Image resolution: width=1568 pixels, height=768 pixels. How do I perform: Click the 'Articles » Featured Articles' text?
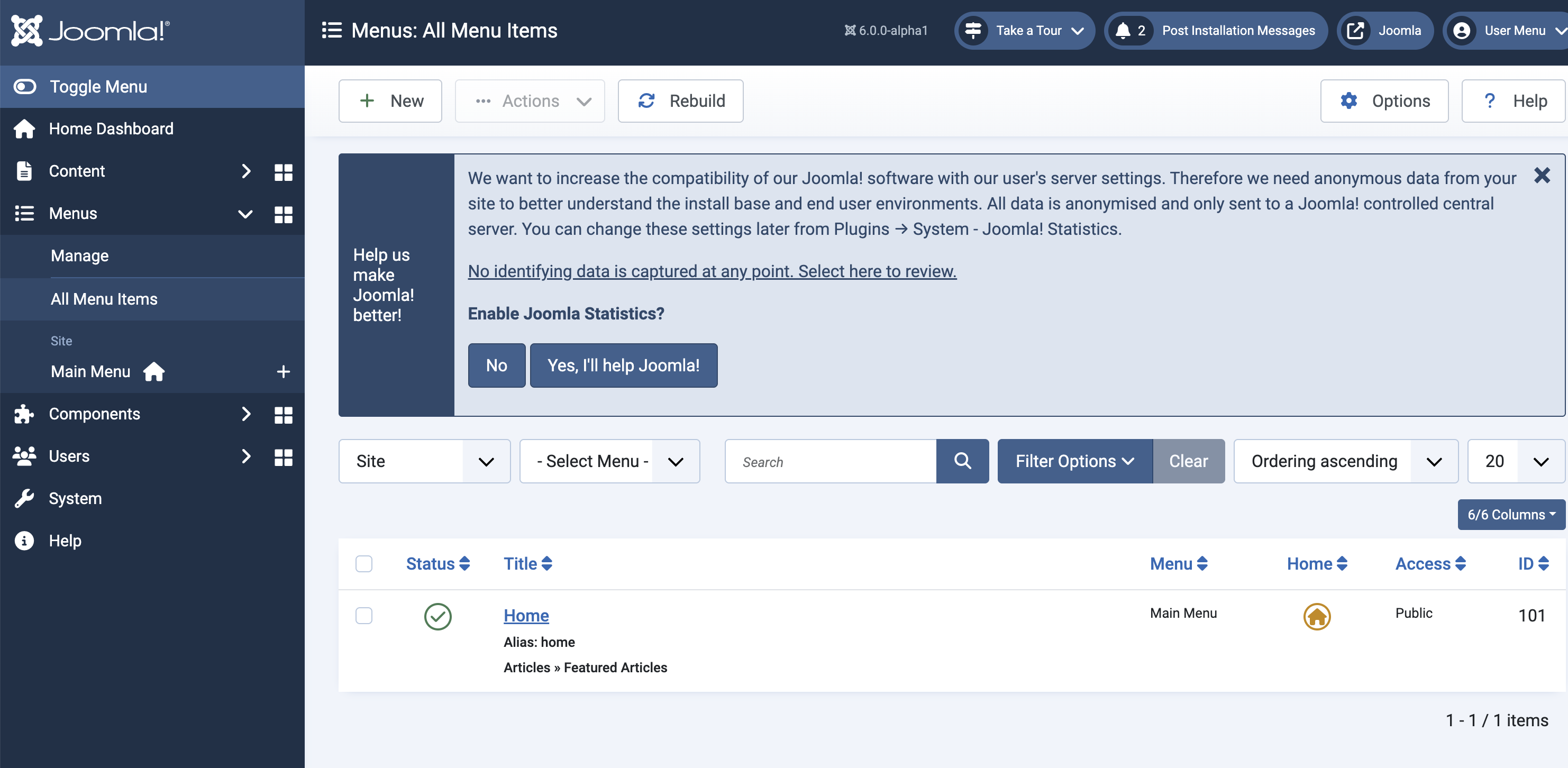click(x=585, y=668)
